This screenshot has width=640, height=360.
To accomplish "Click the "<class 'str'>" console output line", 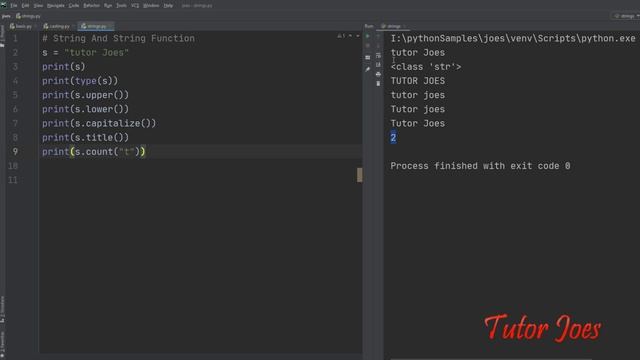I will click(426, 67).
